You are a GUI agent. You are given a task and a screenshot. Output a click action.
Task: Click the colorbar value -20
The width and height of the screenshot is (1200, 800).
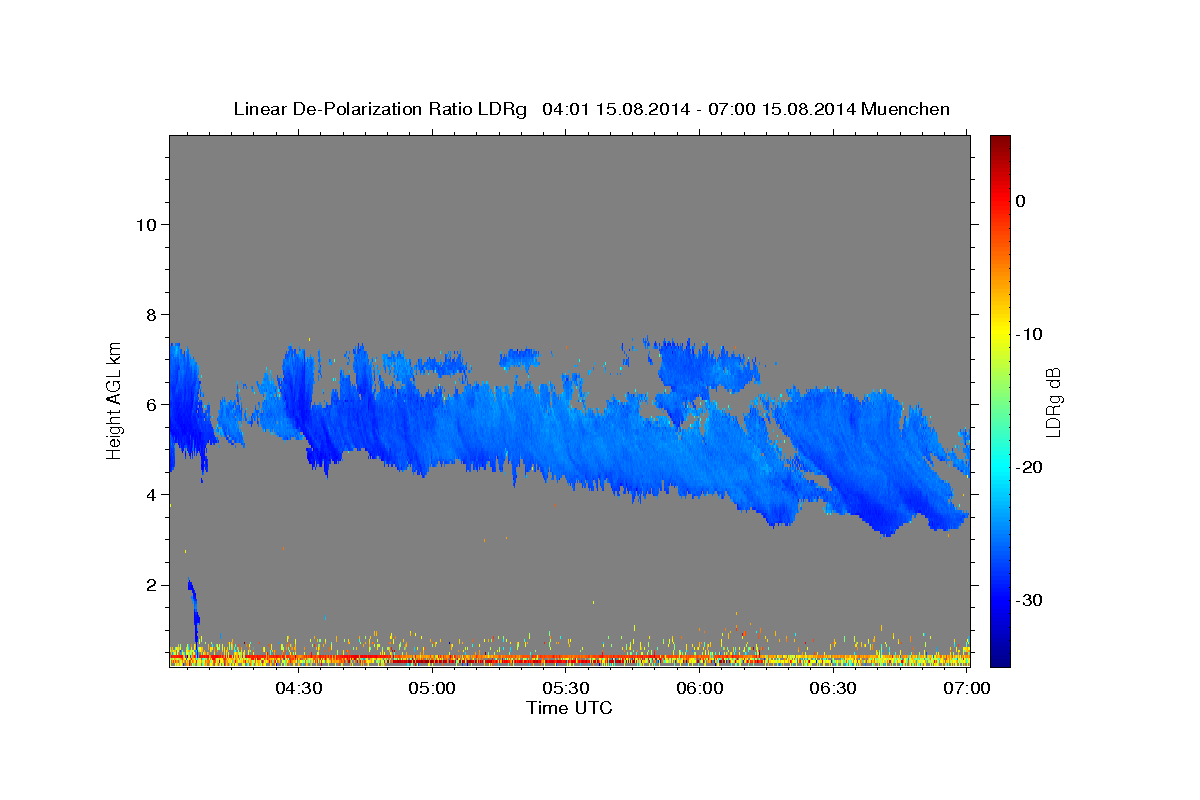click(1028, 467)
